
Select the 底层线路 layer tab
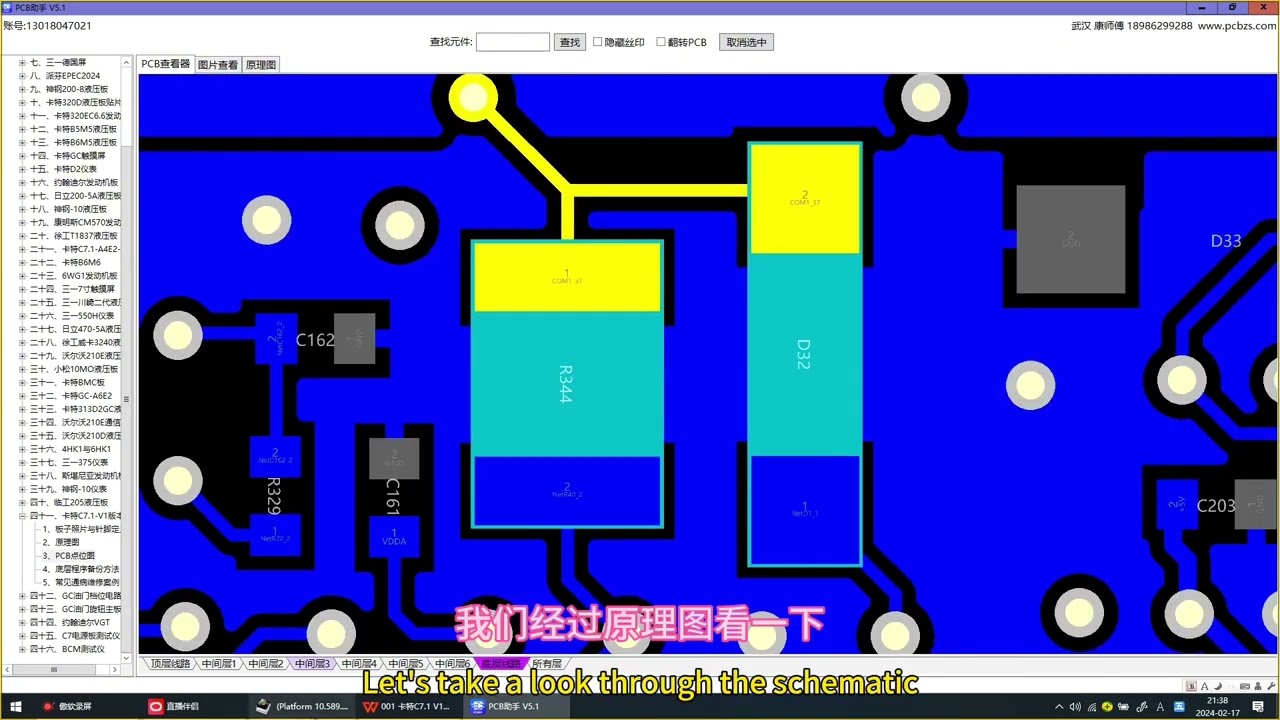(501, 663)
